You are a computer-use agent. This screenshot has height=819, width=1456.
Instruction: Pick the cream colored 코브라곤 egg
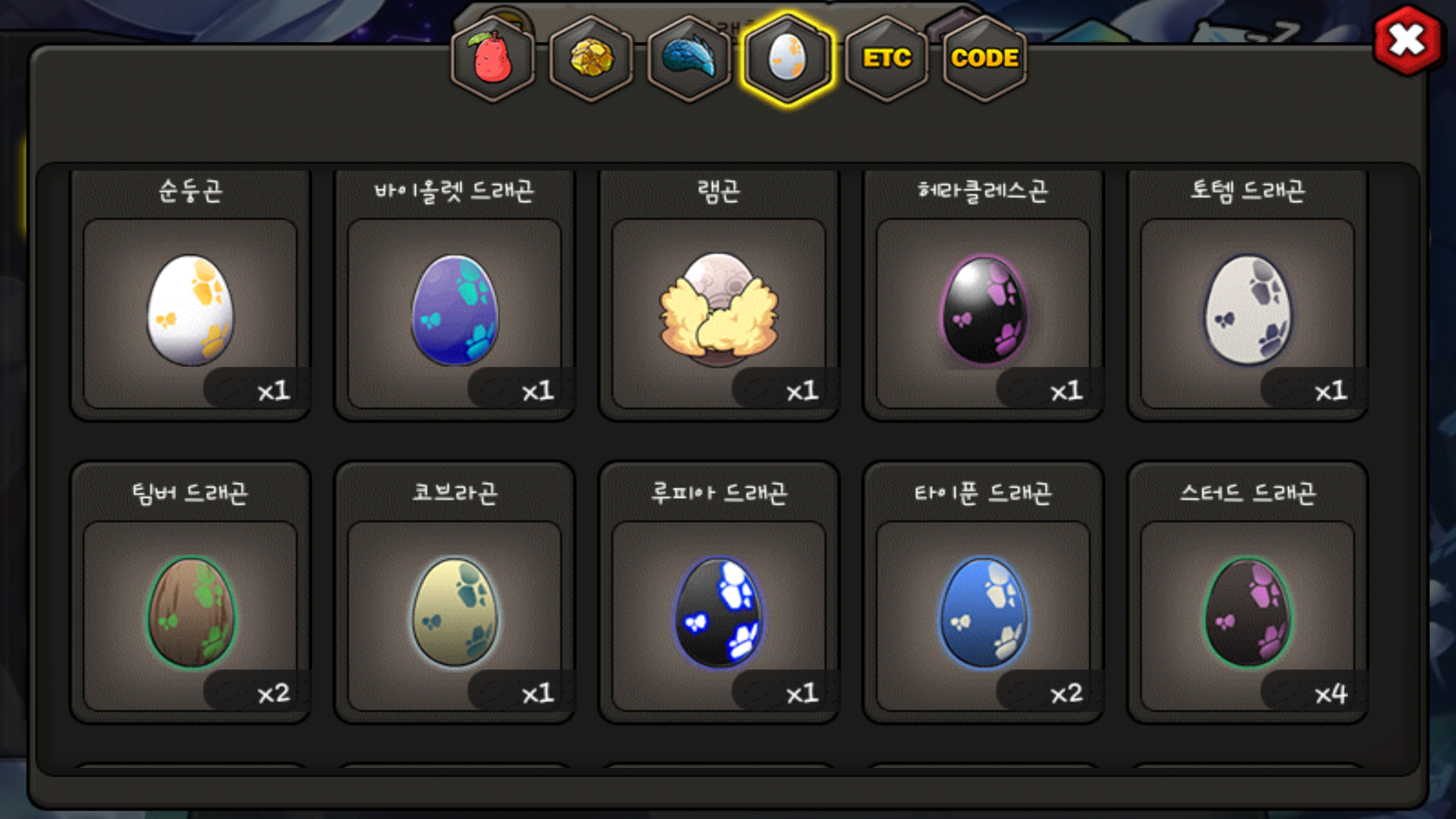click(x=455, y=612)
